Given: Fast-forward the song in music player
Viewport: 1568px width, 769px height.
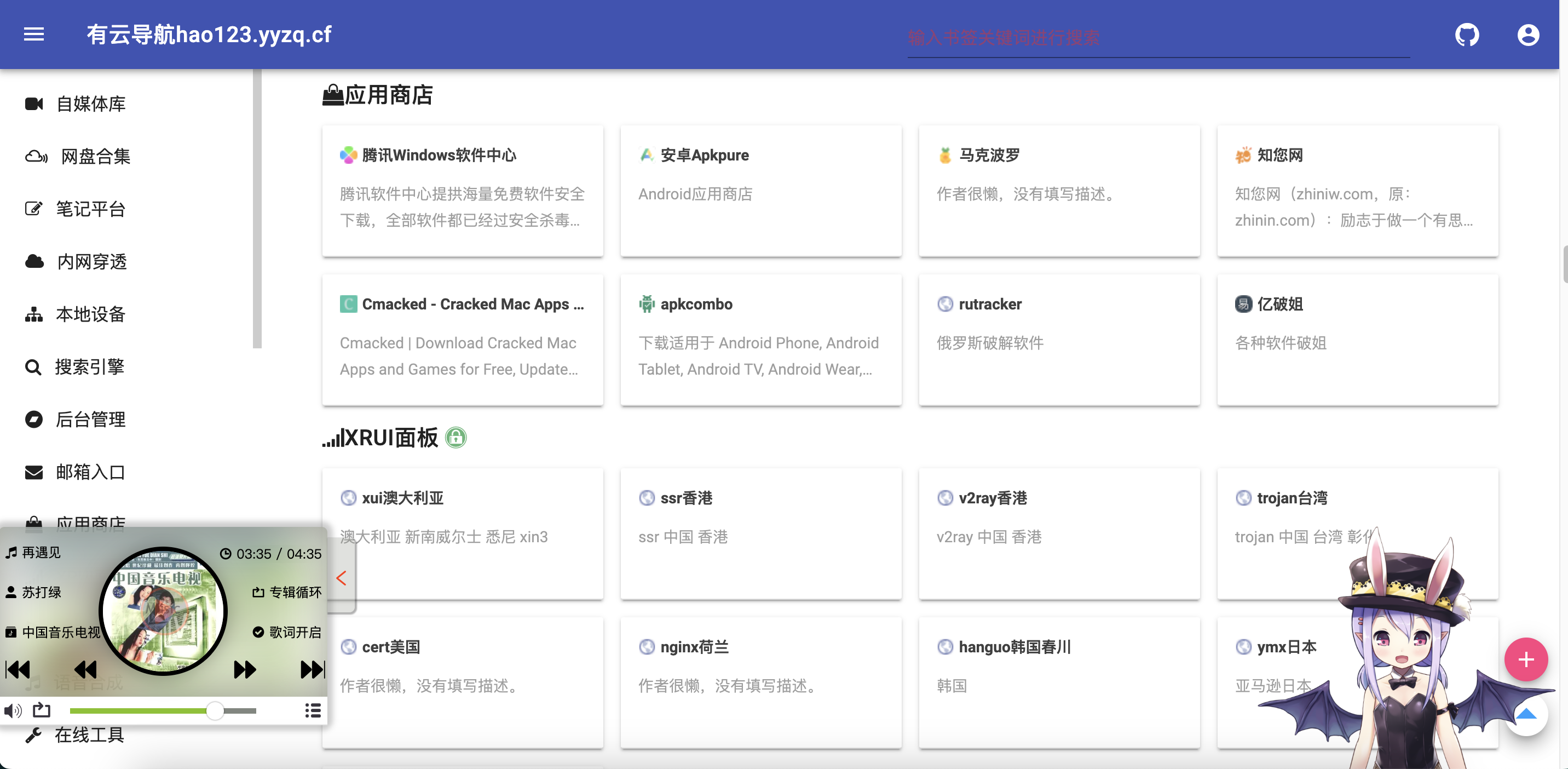Looking at the screenshot, I should [245, 670].
